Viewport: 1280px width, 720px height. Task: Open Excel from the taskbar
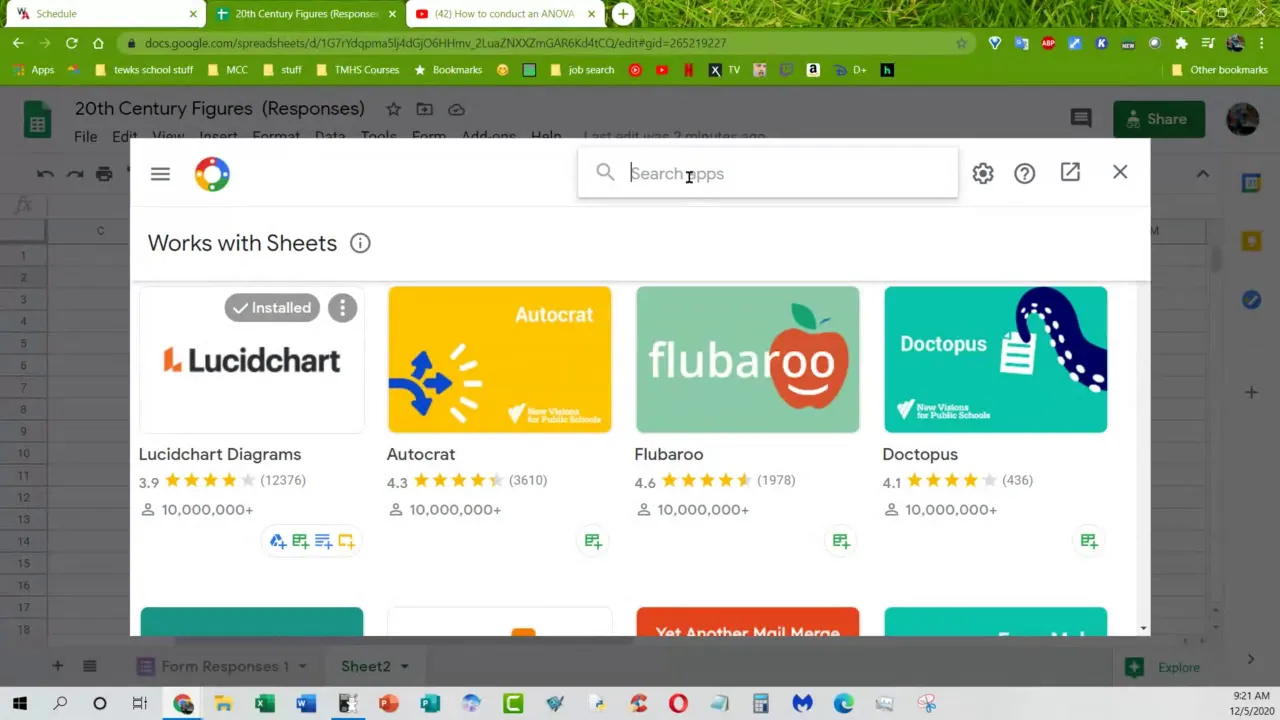(265, 704)
